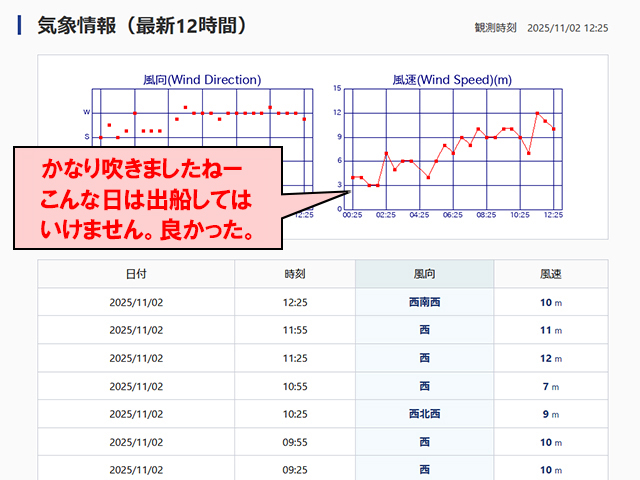The image size is (640, 480).
Task: Click the 7 m wind speed value
Action: [x=550, y=386]
